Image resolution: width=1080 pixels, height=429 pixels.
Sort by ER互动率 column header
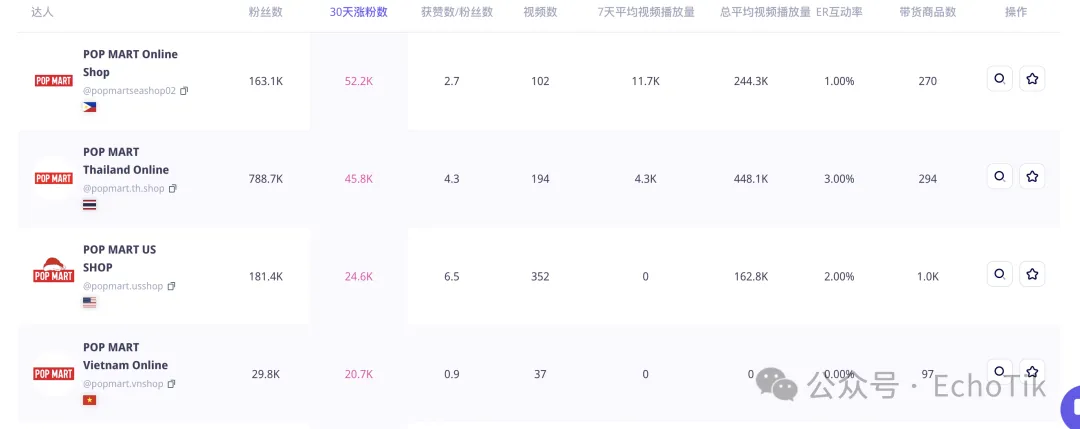click(839, 12)
